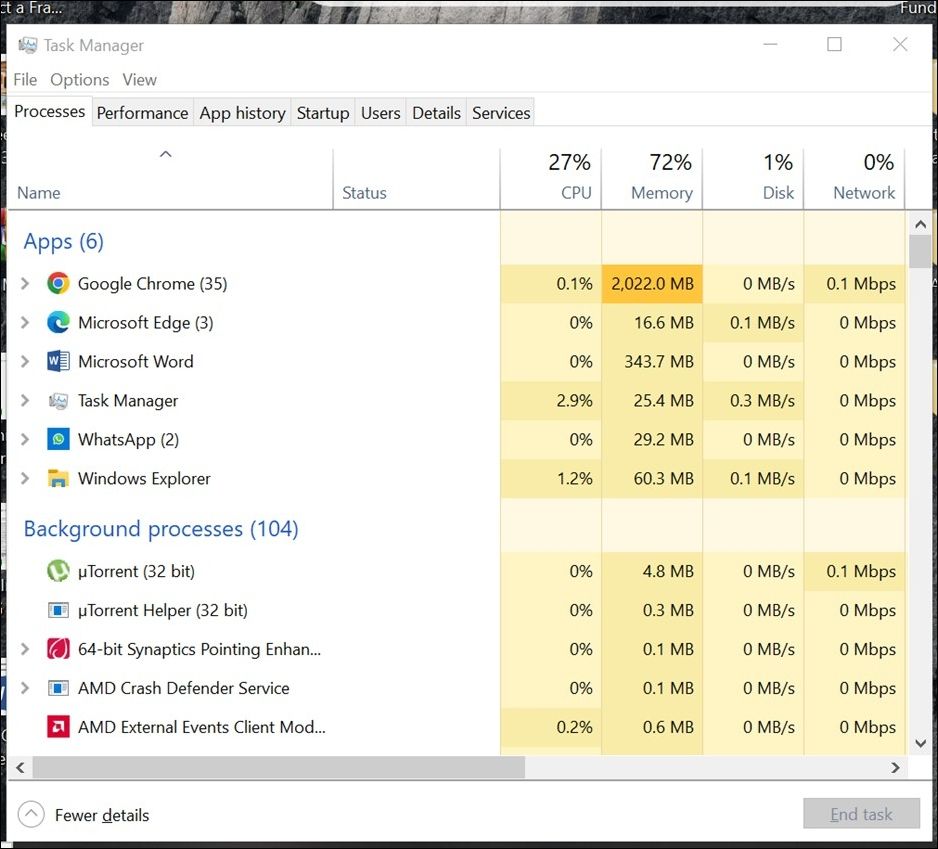Expand the AMD Crash Defender Service entry
This screenshot has height=849, width=938.
tap(25, 688)
